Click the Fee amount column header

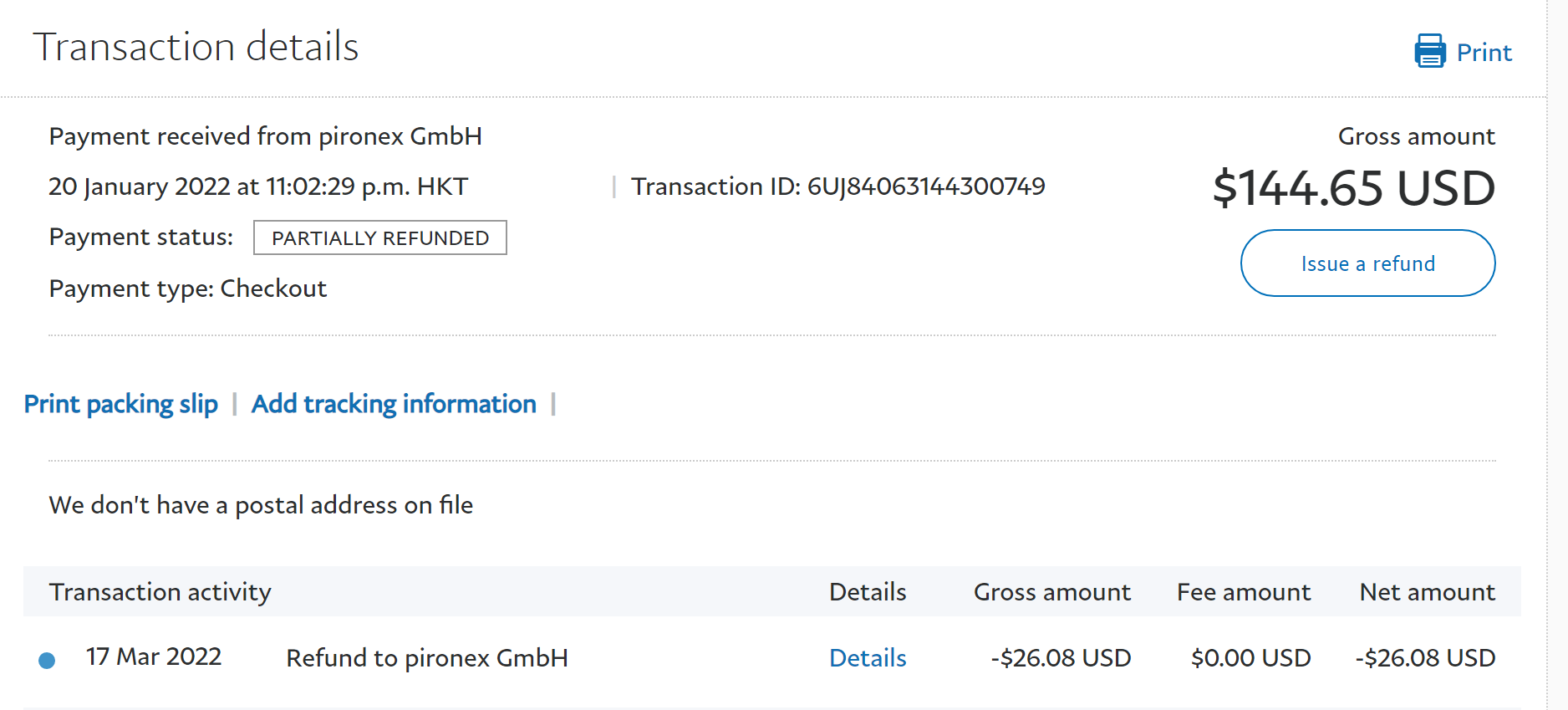[x=1243, y=592]
